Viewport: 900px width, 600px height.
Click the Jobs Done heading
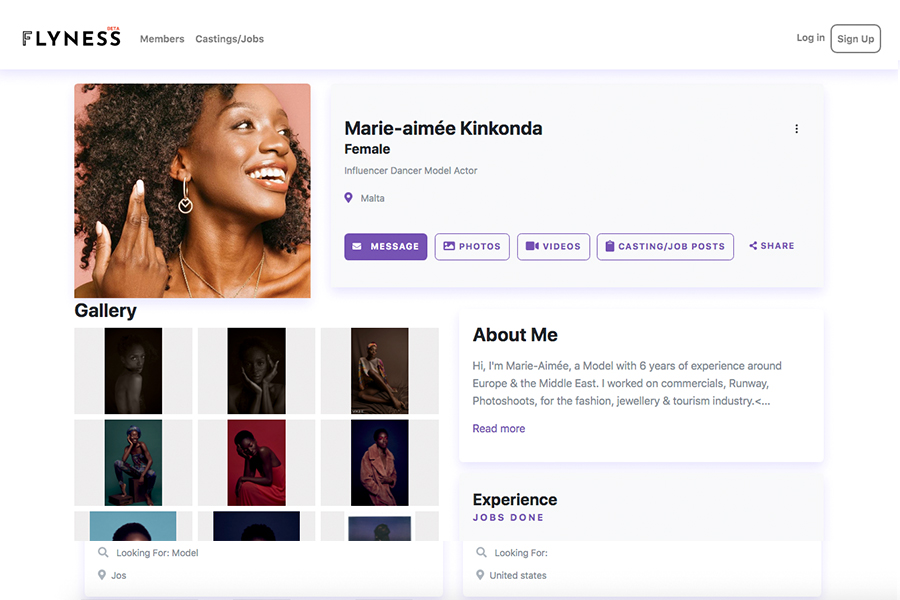click(508, 517)
